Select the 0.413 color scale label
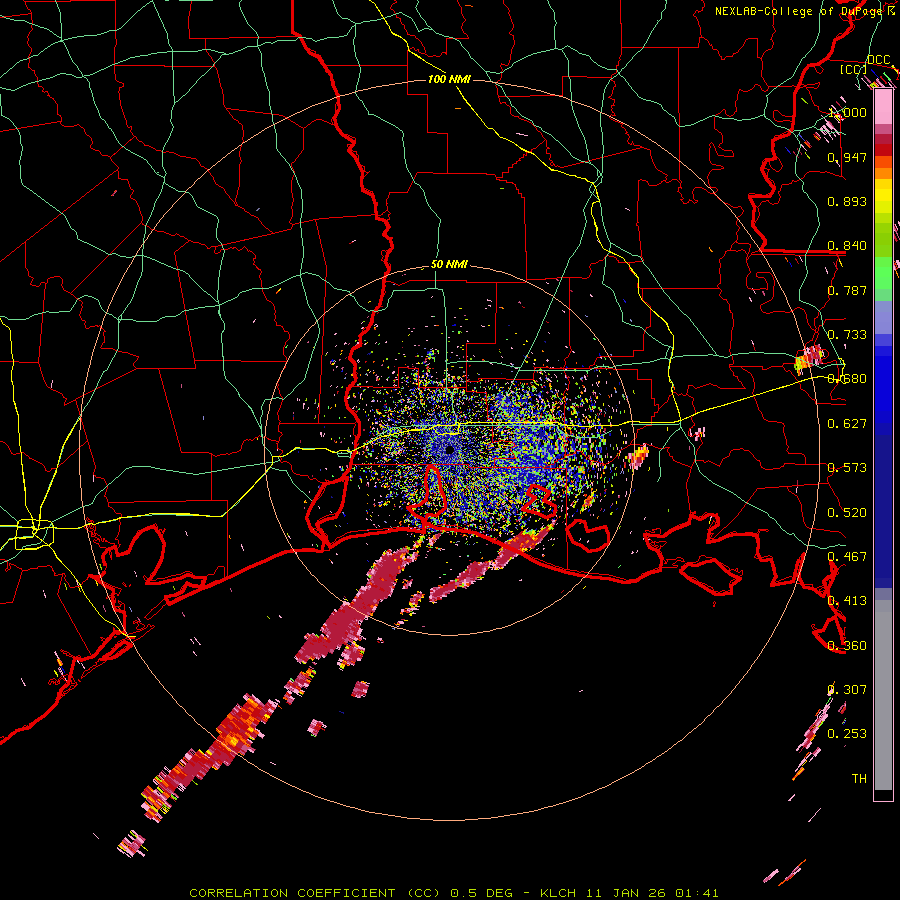The width and height of the screenshot is (900, 900). pos(847,601)
